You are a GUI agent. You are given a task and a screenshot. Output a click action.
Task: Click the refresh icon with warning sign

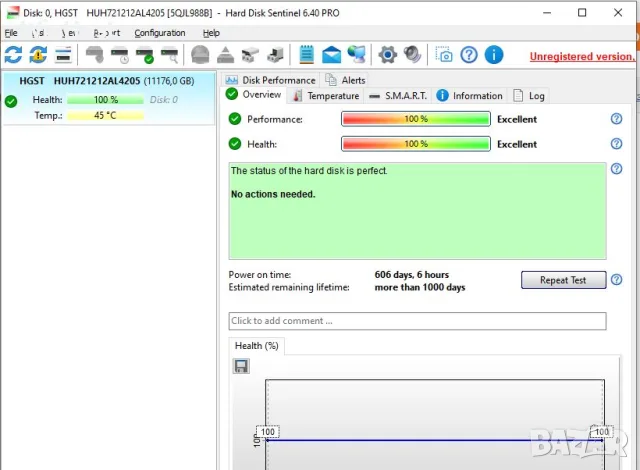(38, 55)
